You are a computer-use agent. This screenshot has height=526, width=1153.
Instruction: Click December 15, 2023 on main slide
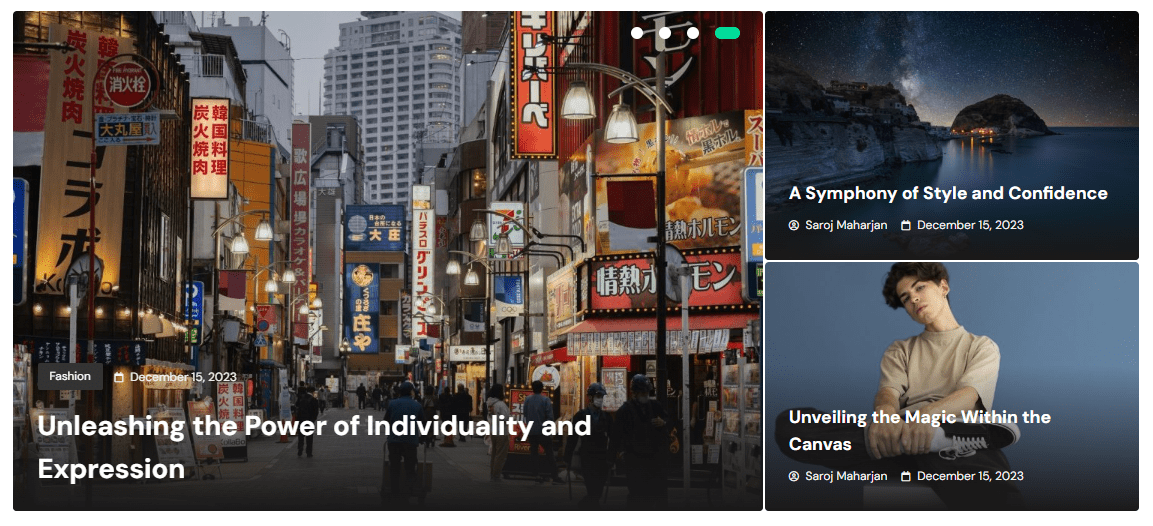click(183, 377)
